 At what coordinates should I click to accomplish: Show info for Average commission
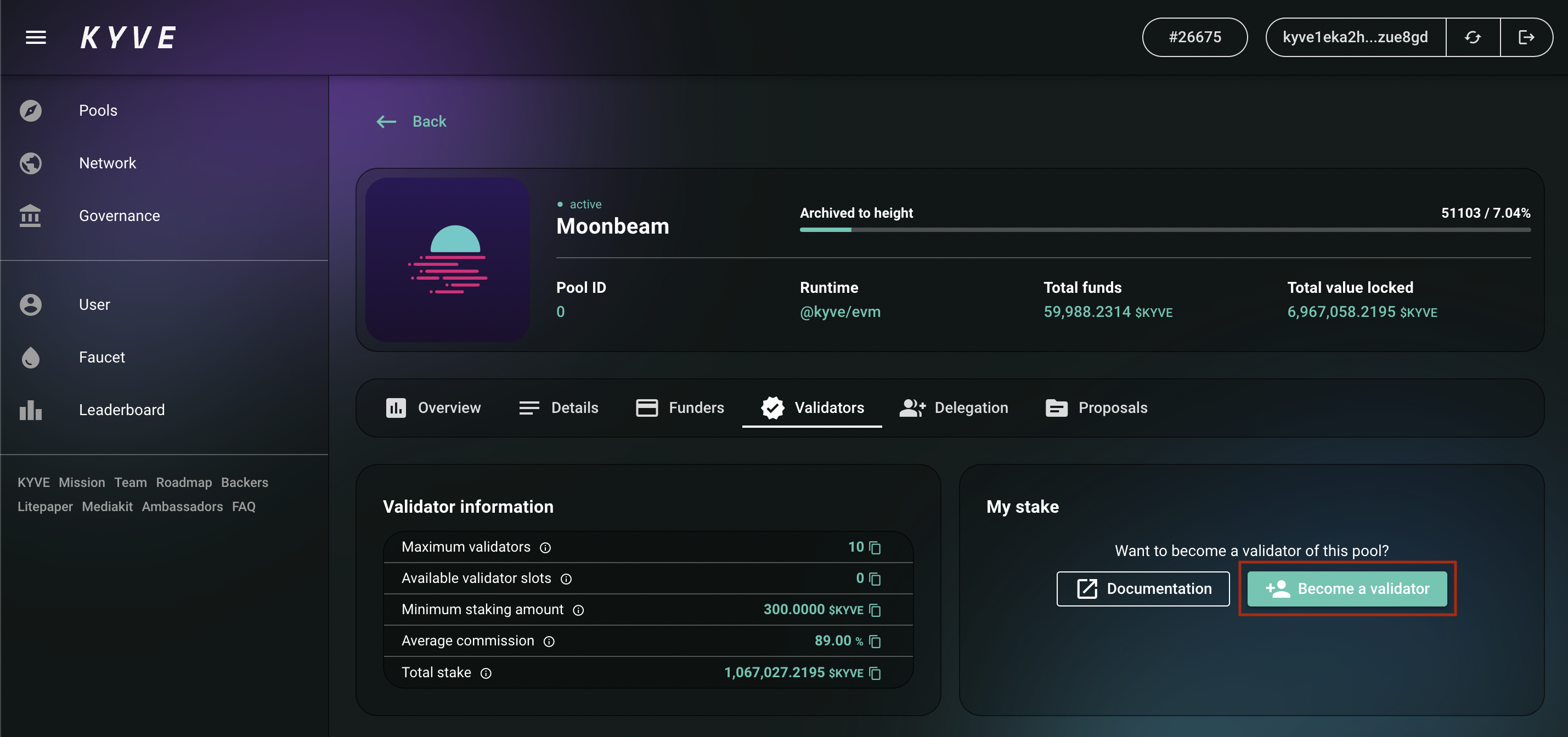tap(549, 642)
